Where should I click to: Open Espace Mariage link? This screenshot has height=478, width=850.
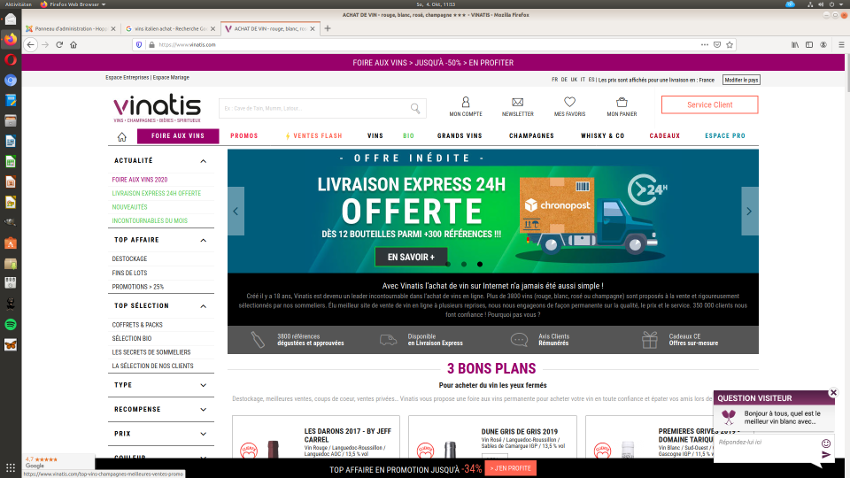(x=171, y=77)
